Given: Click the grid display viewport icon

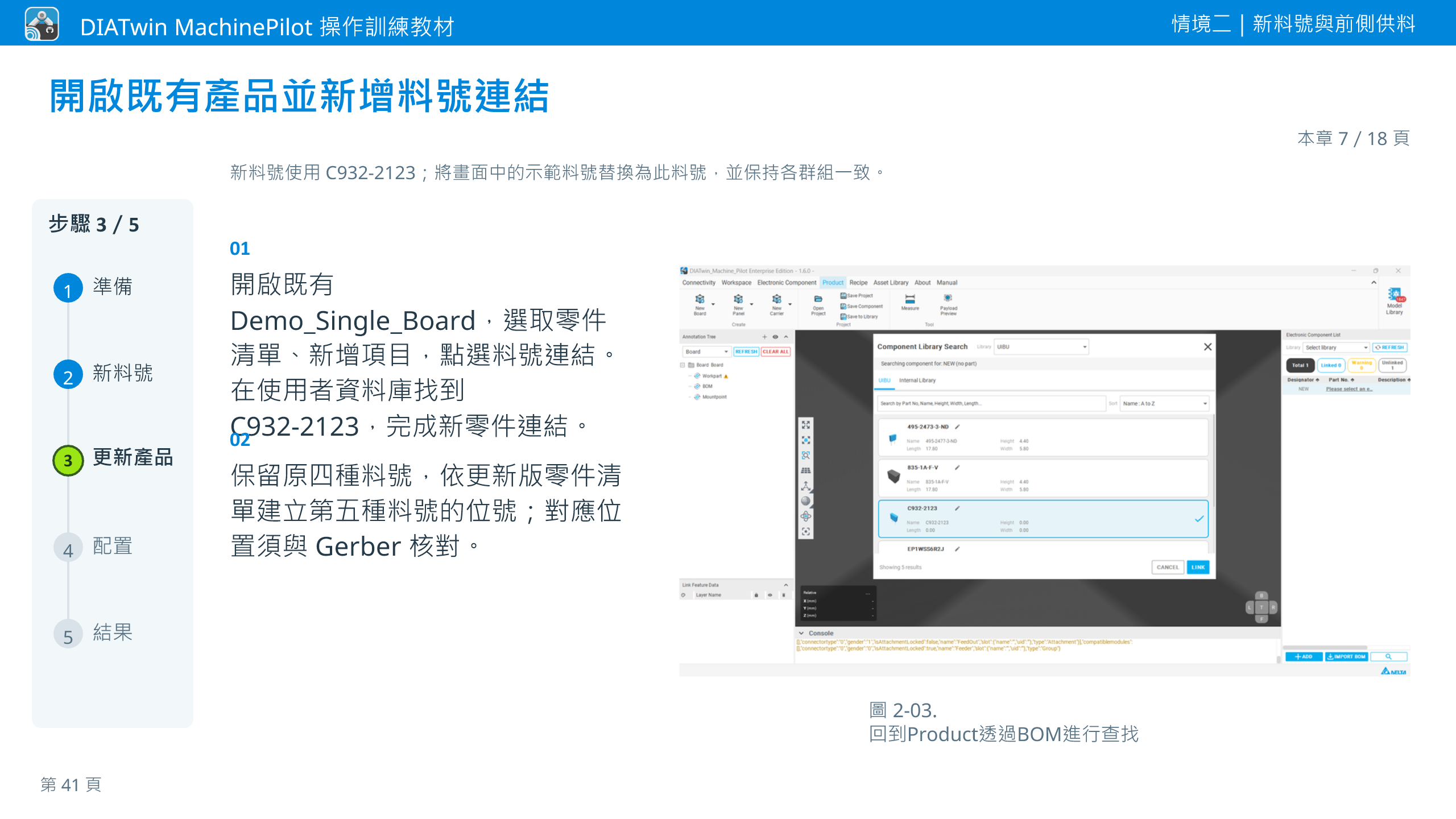Looking at the screenshot, I should click(x=806, y=471).
